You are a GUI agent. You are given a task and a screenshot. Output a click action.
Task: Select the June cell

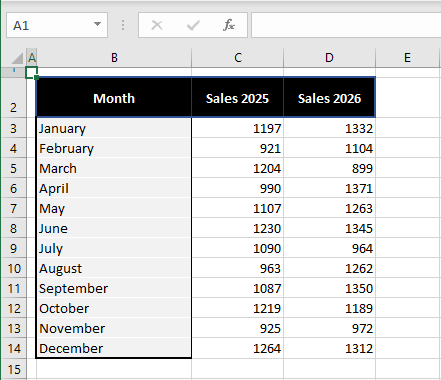(114, 228)
